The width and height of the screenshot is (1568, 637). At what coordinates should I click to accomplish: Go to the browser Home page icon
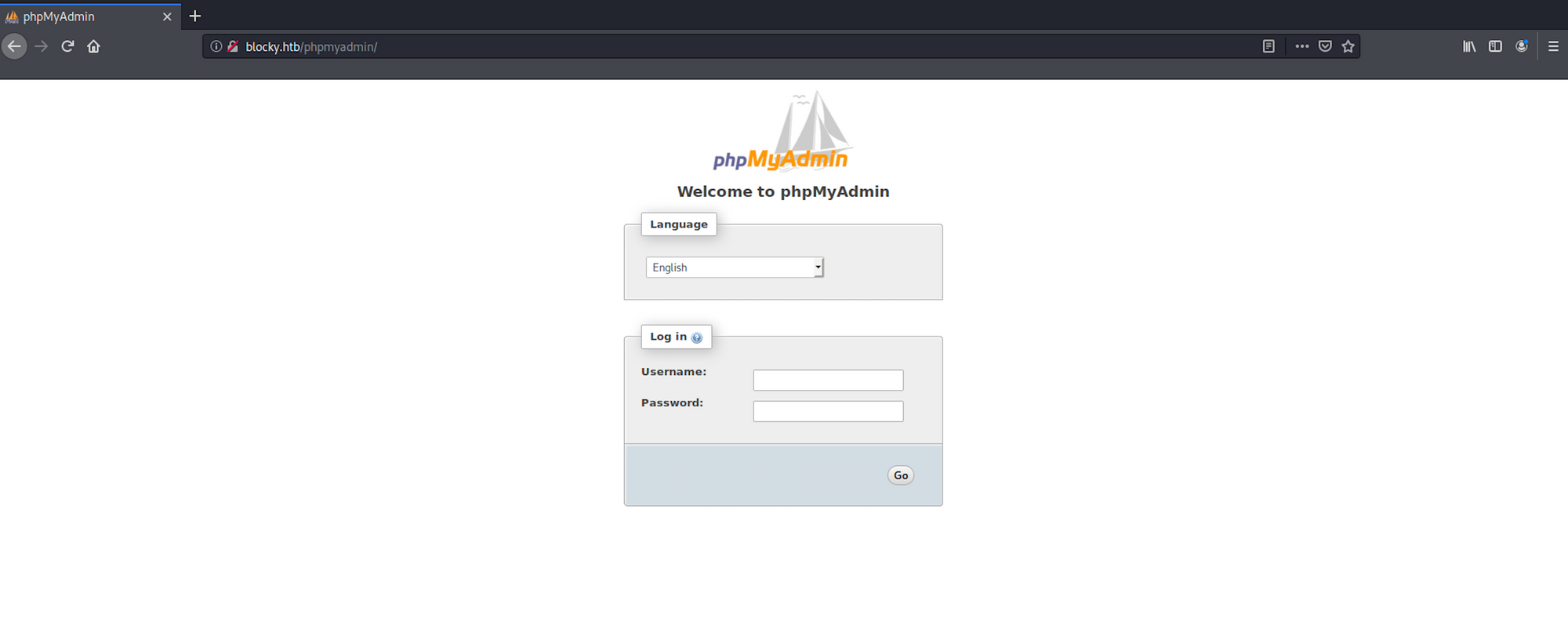[x=93, y=46]
